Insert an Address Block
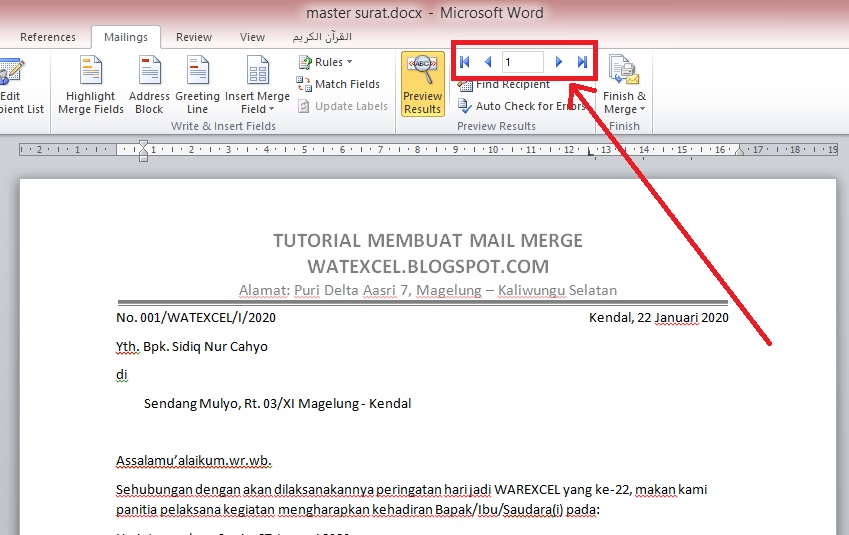 (x=149, y=86)
